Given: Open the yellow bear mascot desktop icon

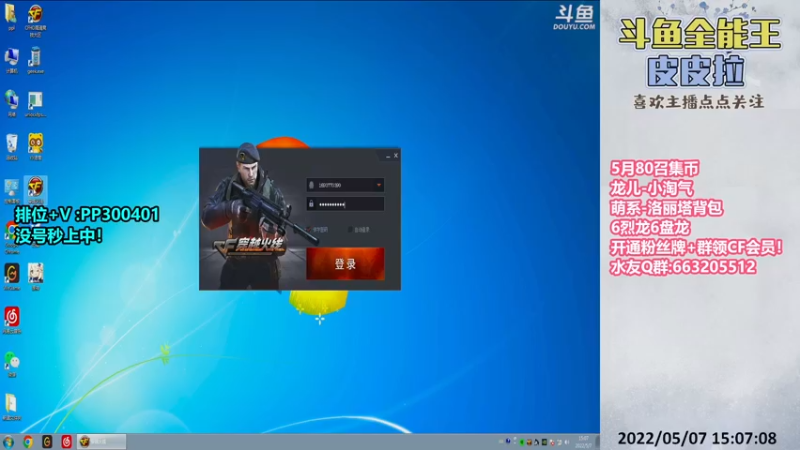Looking at the screenshot, I should point(35,147).
